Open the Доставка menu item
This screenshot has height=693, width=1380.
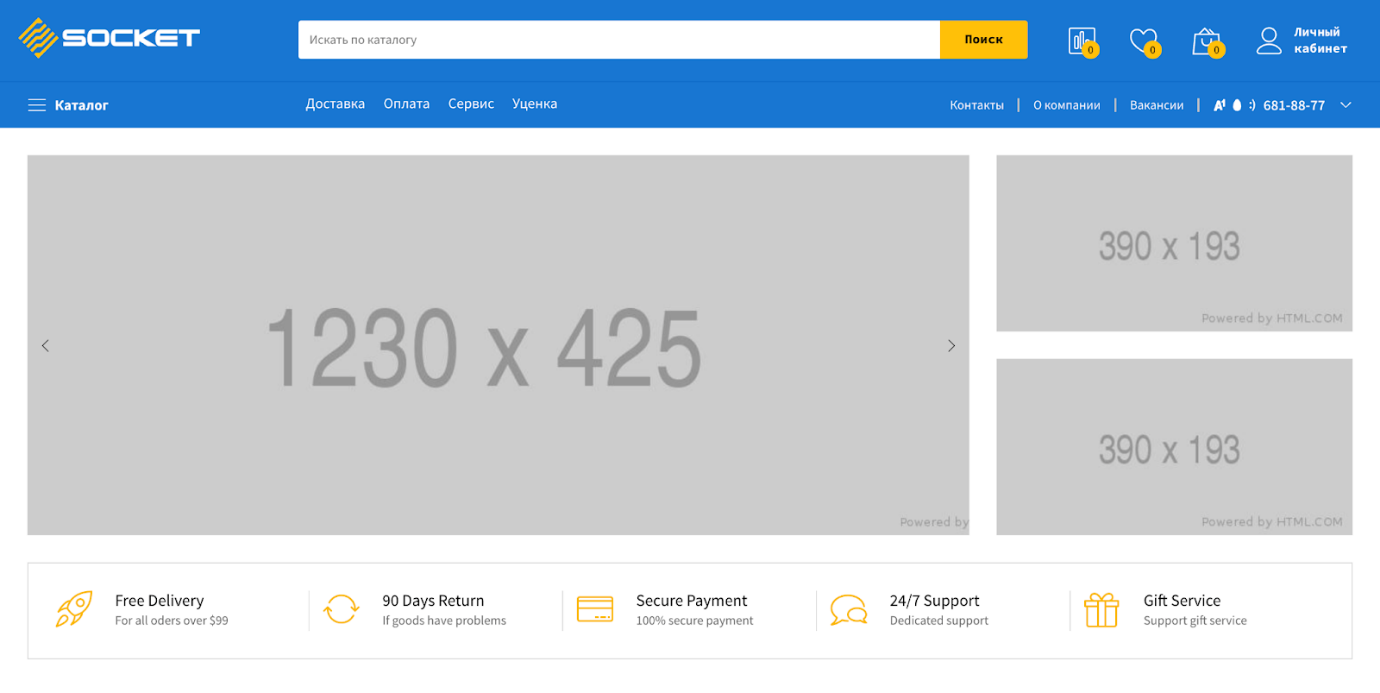[x=335, y=104]
